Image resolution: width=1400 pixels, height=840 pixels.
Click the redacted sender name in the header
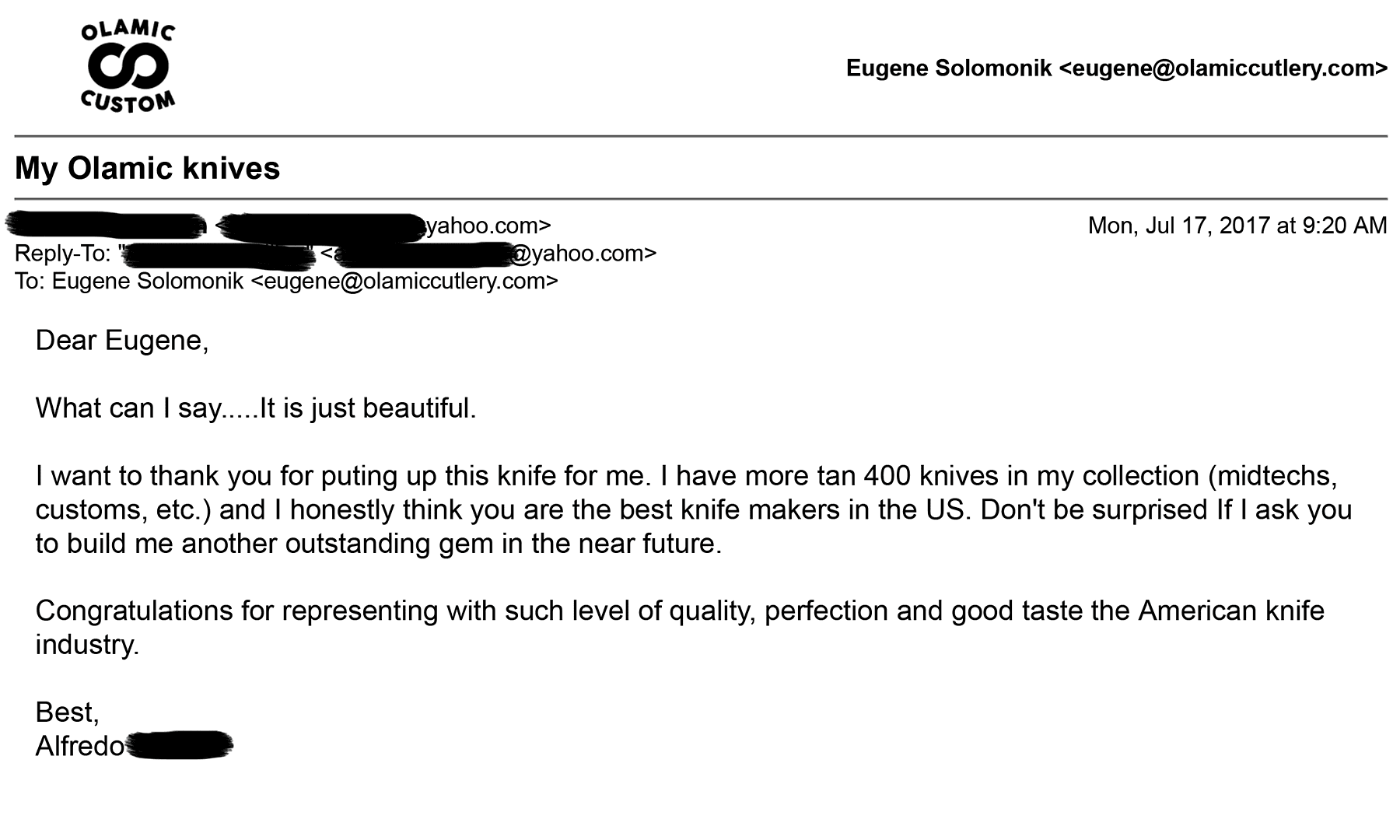[106, 224]
